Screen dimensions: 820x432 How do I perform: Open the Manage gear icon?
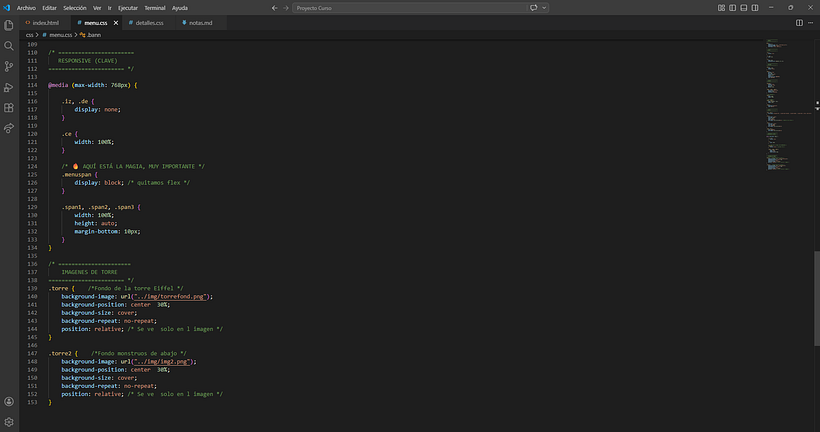[x=9, y=422]
